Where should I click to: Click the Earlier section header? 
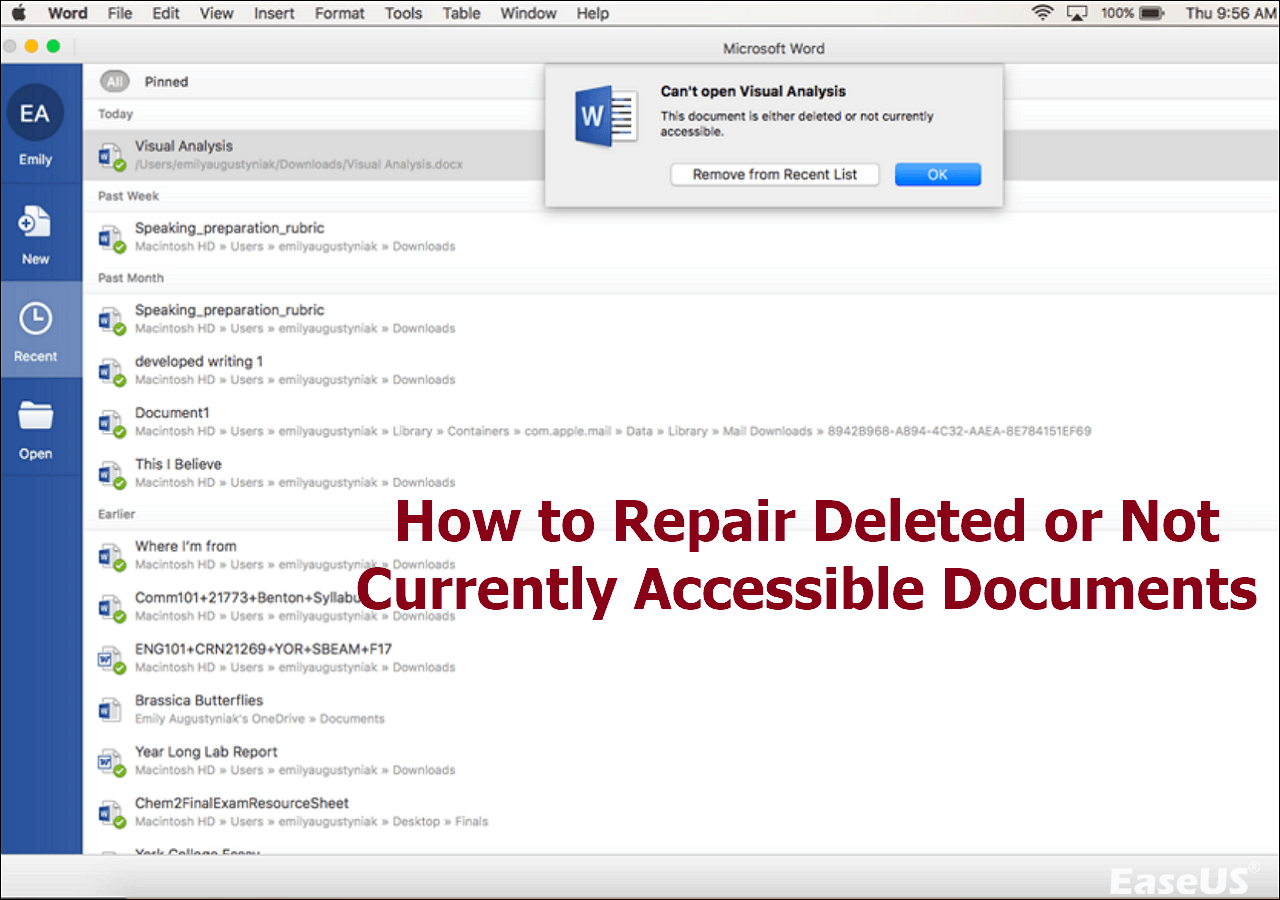[117, 514]
